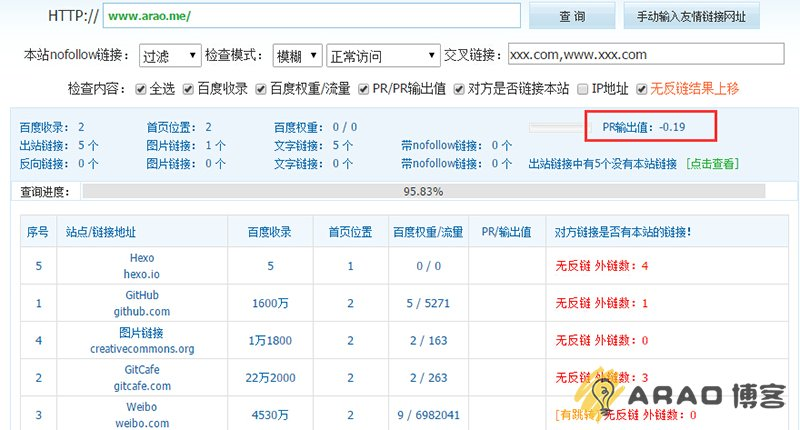
Task: Open the gitcafe.com address link
Action: pyautogui.click(x=142, y=386)
